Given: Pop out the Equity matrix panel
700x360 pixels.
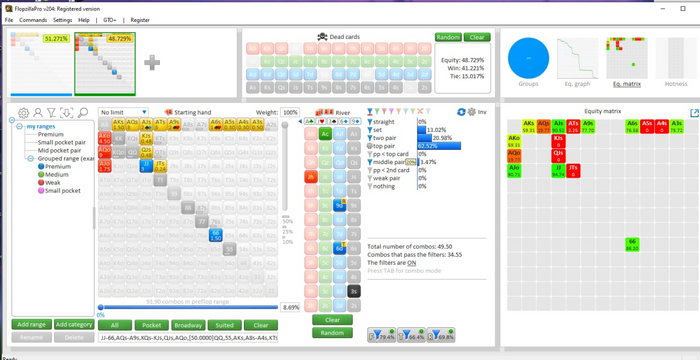Looking at the screenshot, I should pos(694,113).
